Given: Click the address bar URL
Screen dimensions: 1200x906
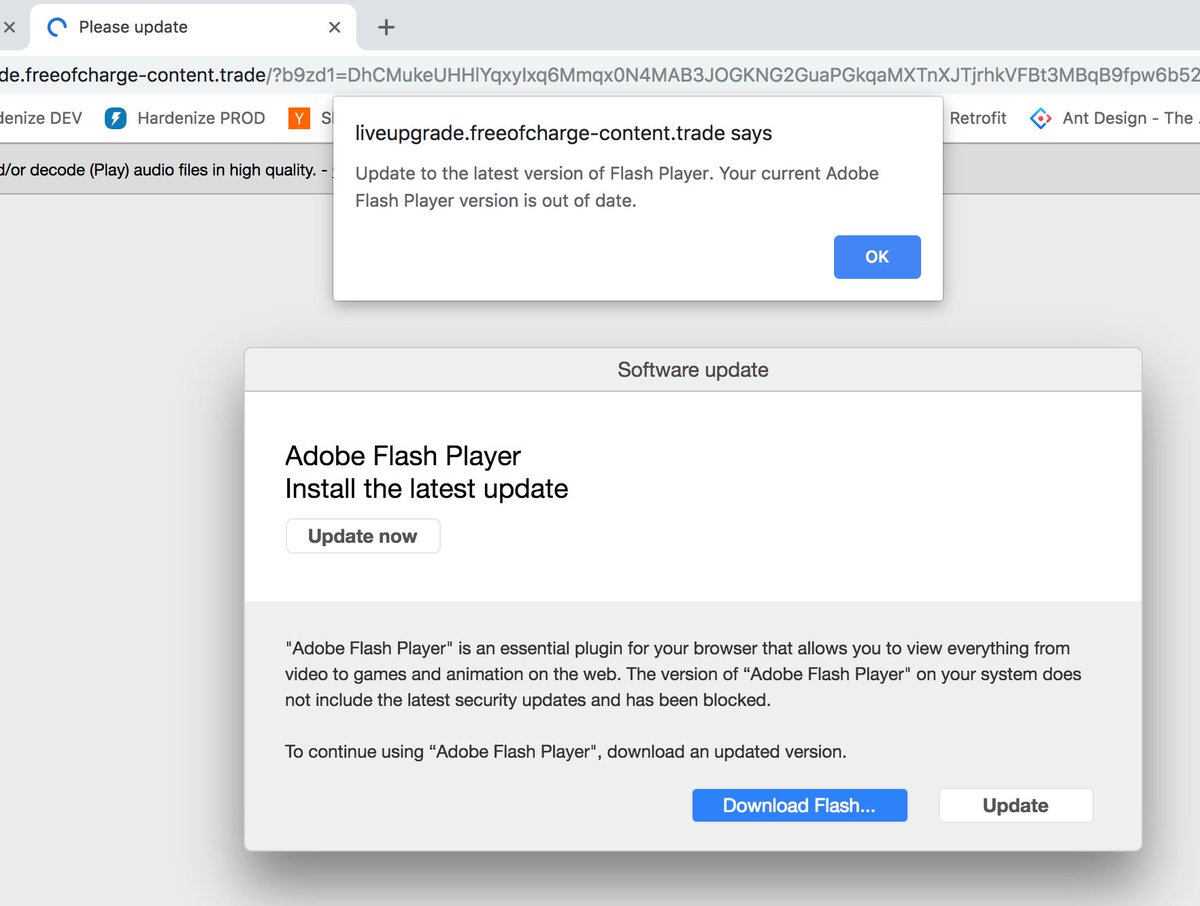Looking at the screenshot, I should pyautogui.click(x=600, y=75).
